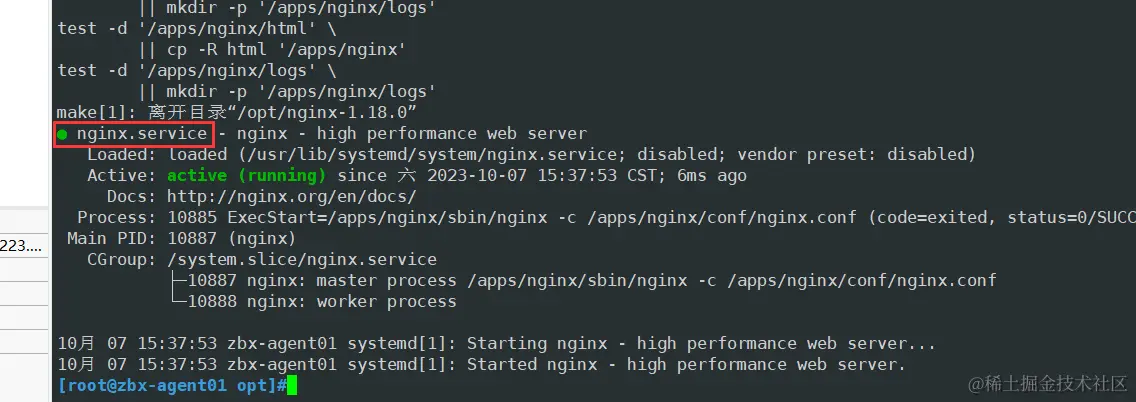
Task: Select the 223.... row in left panel
Action: pyautogui.click(x=22, y=245)
